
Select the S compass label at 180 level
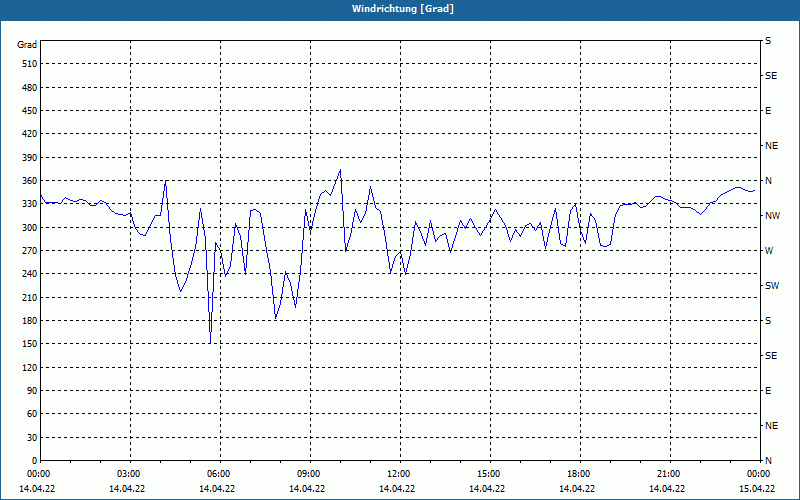(768, 321)
